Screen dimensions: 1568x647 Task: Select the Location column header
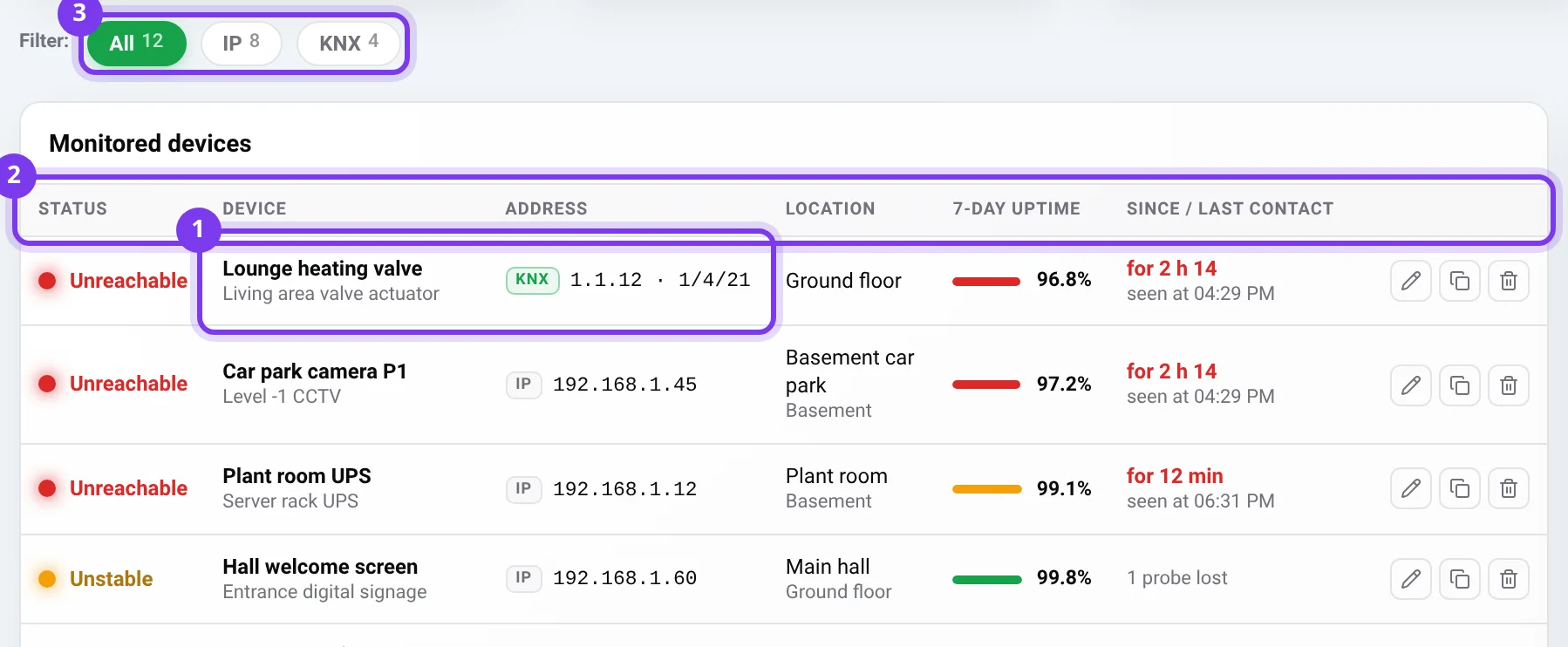[830, 208]
